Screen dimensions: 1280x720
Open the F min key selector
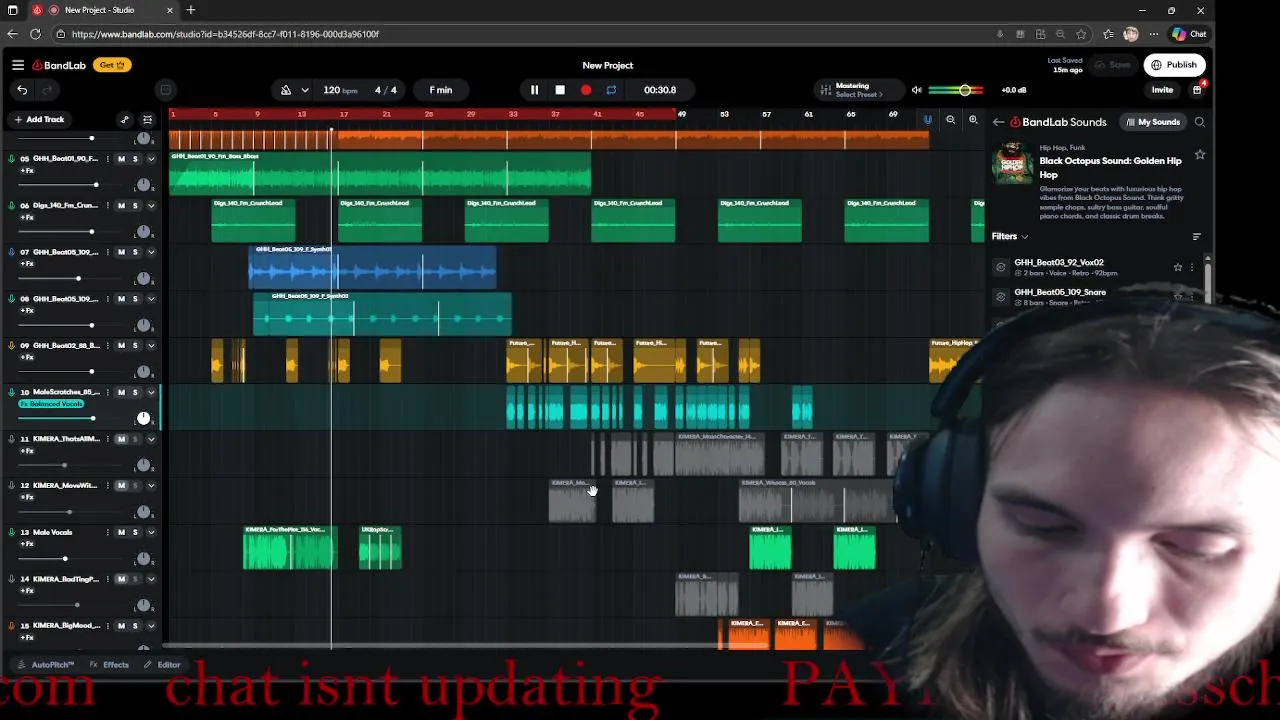[441, 90]
